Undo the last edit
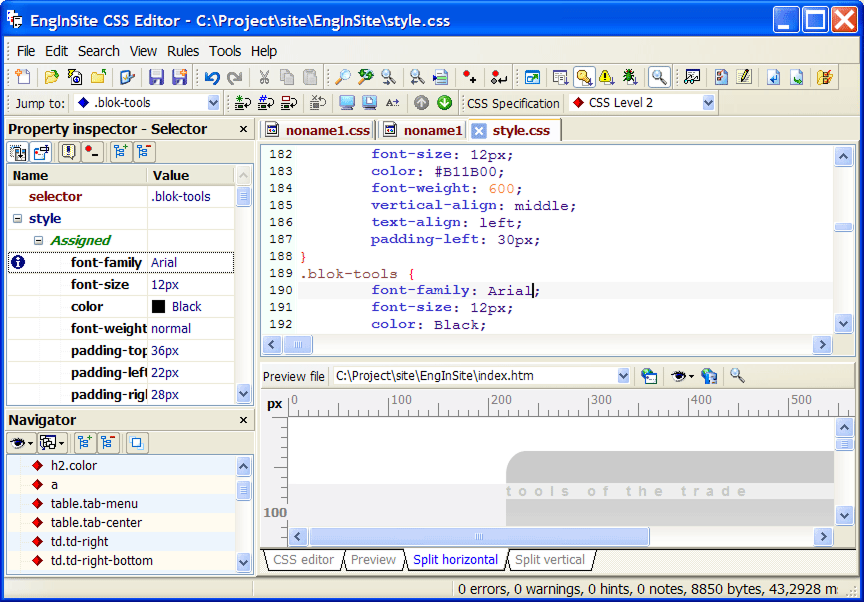 tap(212, 77)
